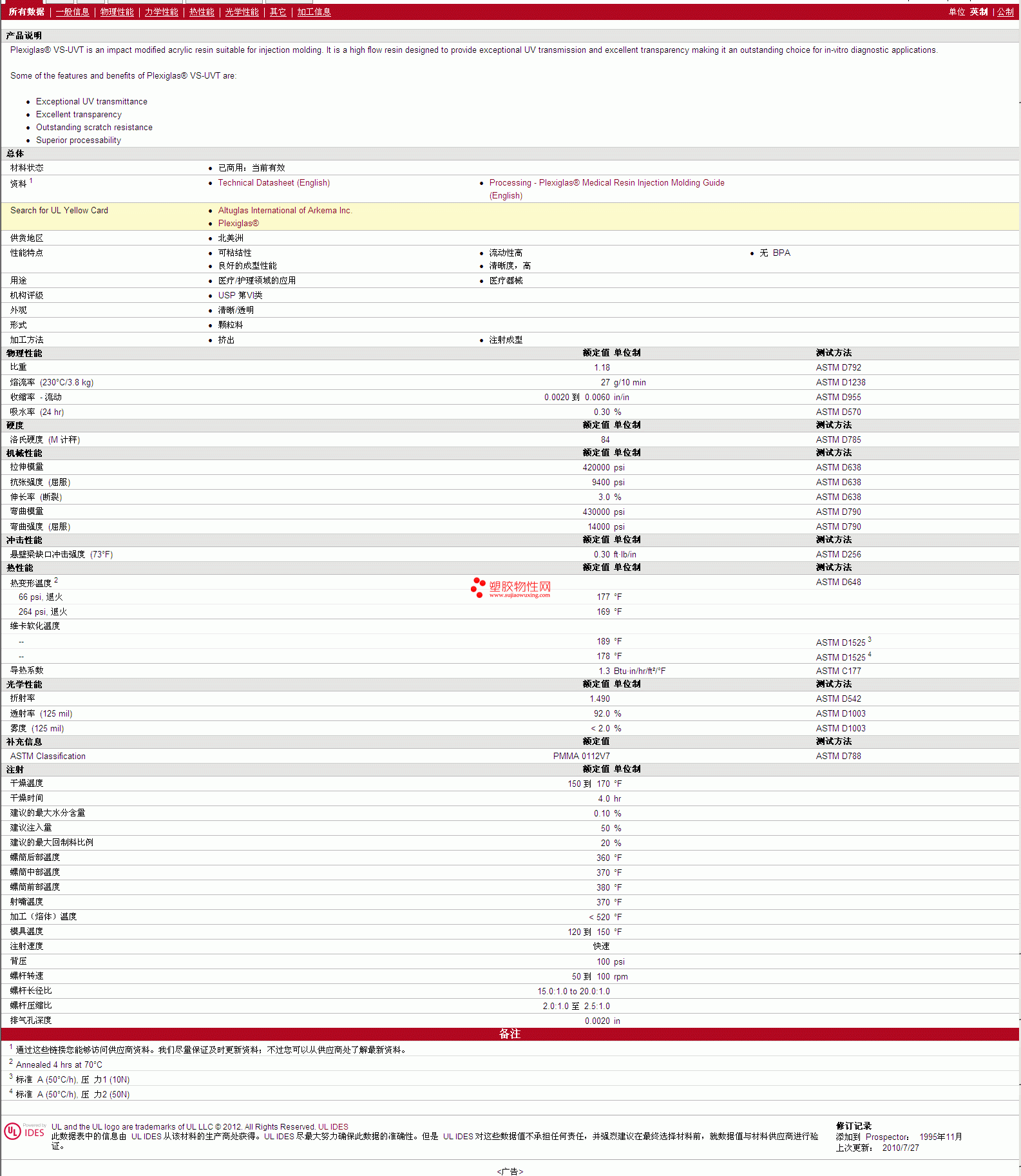This screenshot has width=1021, height=1176.
Task: Click ASTM C177 test method
Action: [838, 671]
